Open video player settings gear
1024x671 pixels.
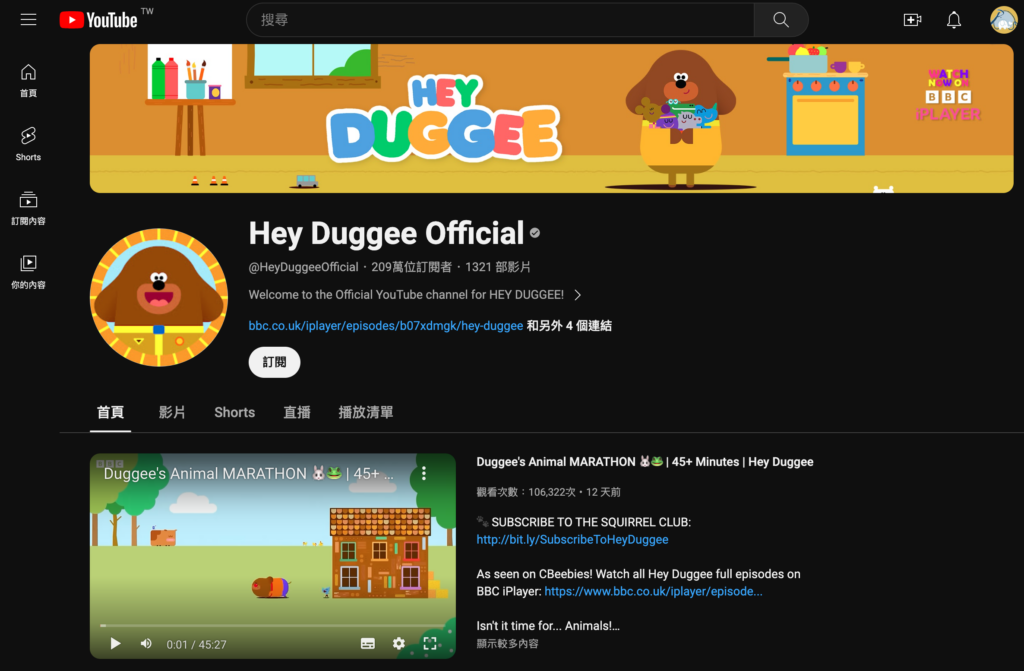[x=399, y=643]
